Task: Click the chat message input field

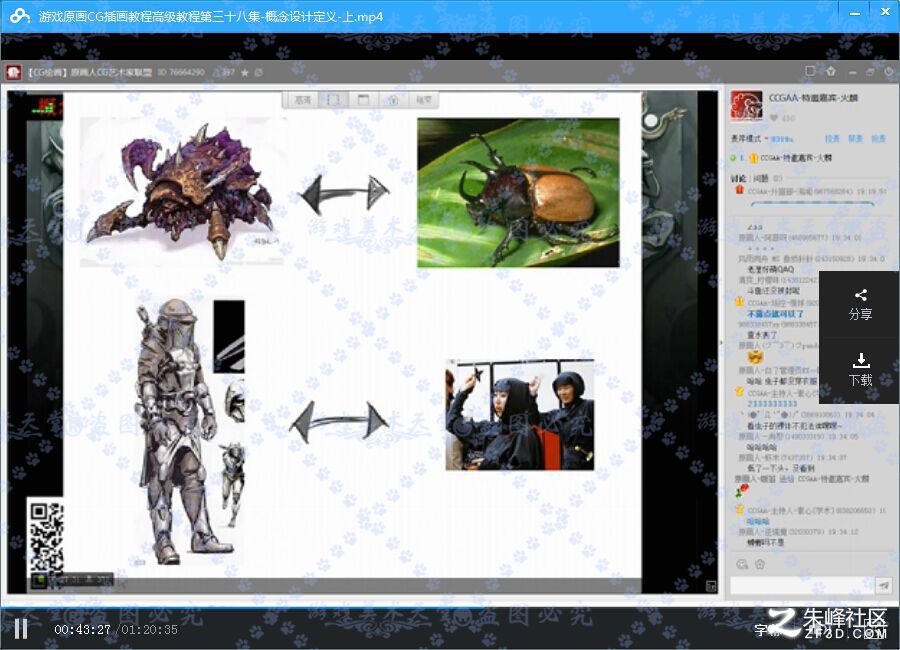Action: coord(801,585)
